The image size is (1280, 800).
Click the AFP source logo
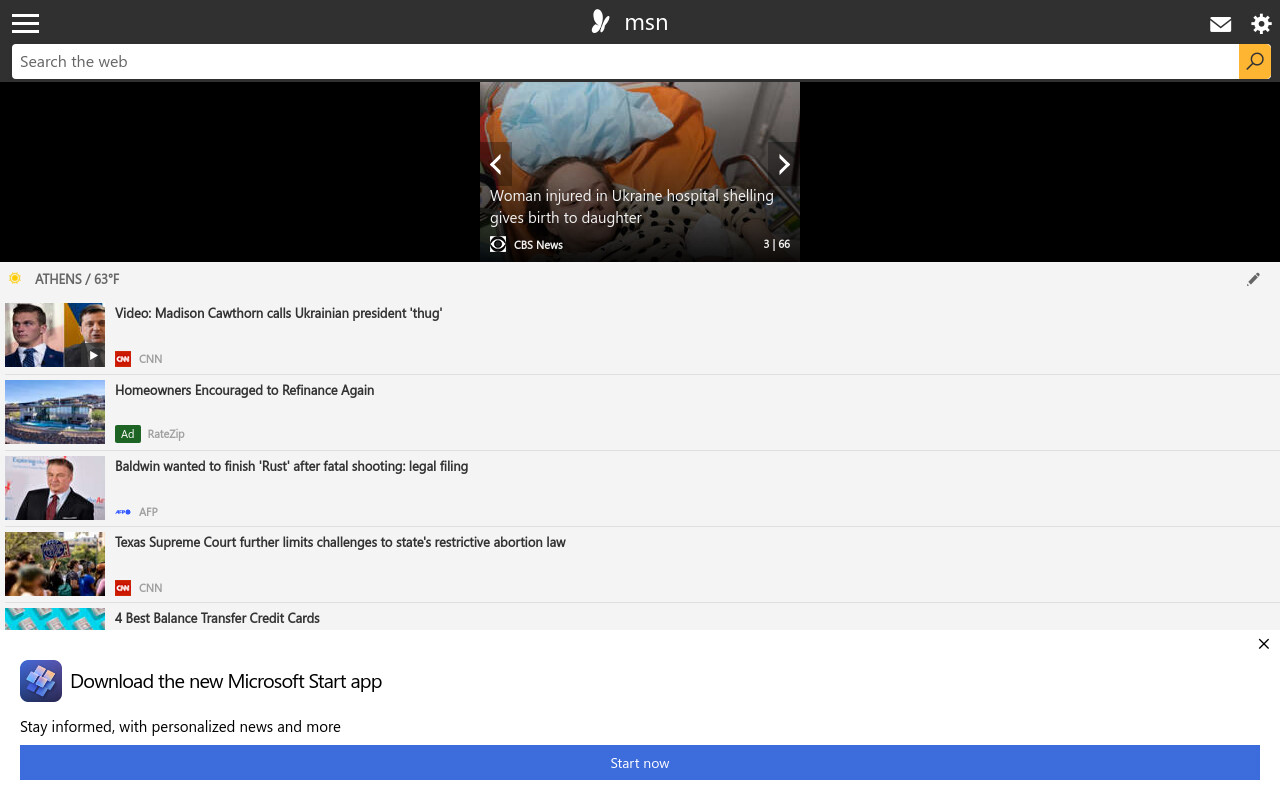[x=123, y=512]
